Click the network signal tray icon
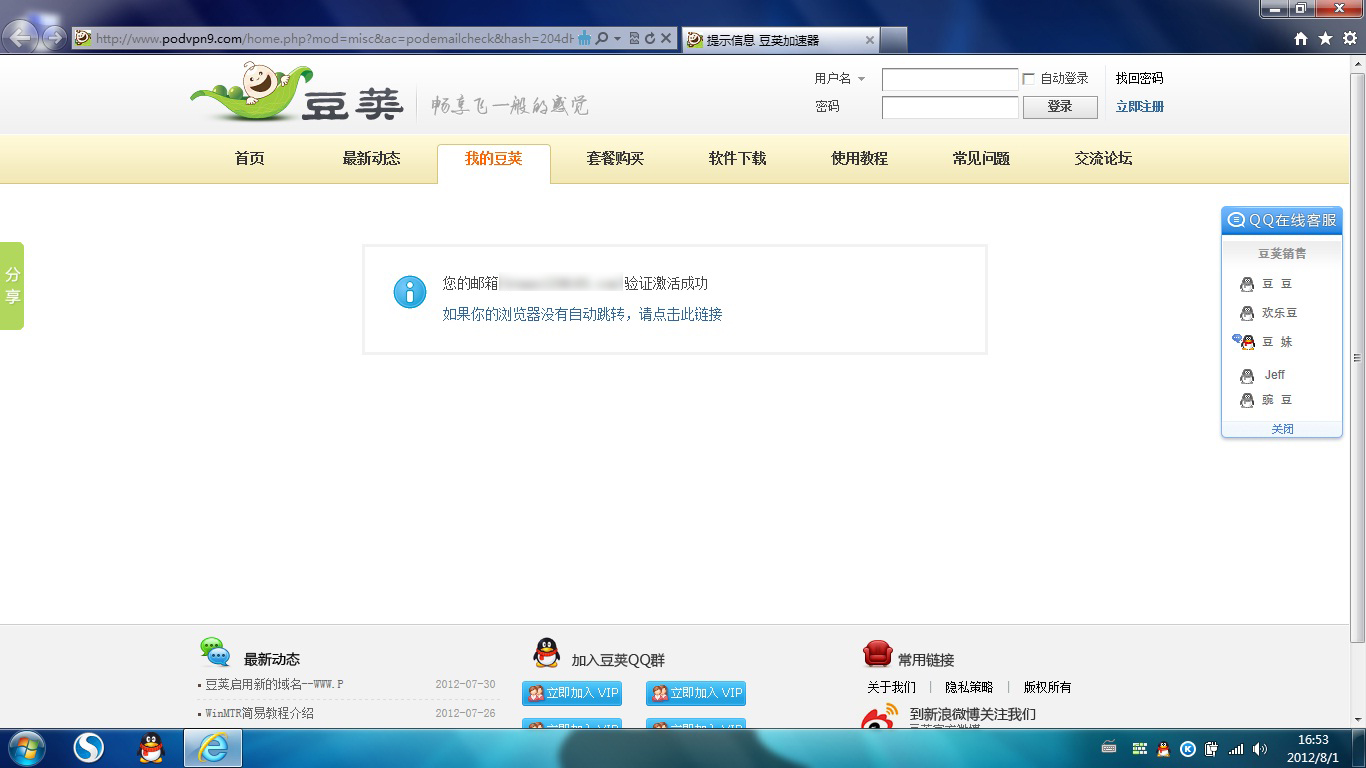Image resolution: width=1366 pixels, height=768 pixels. point(1236,749)
